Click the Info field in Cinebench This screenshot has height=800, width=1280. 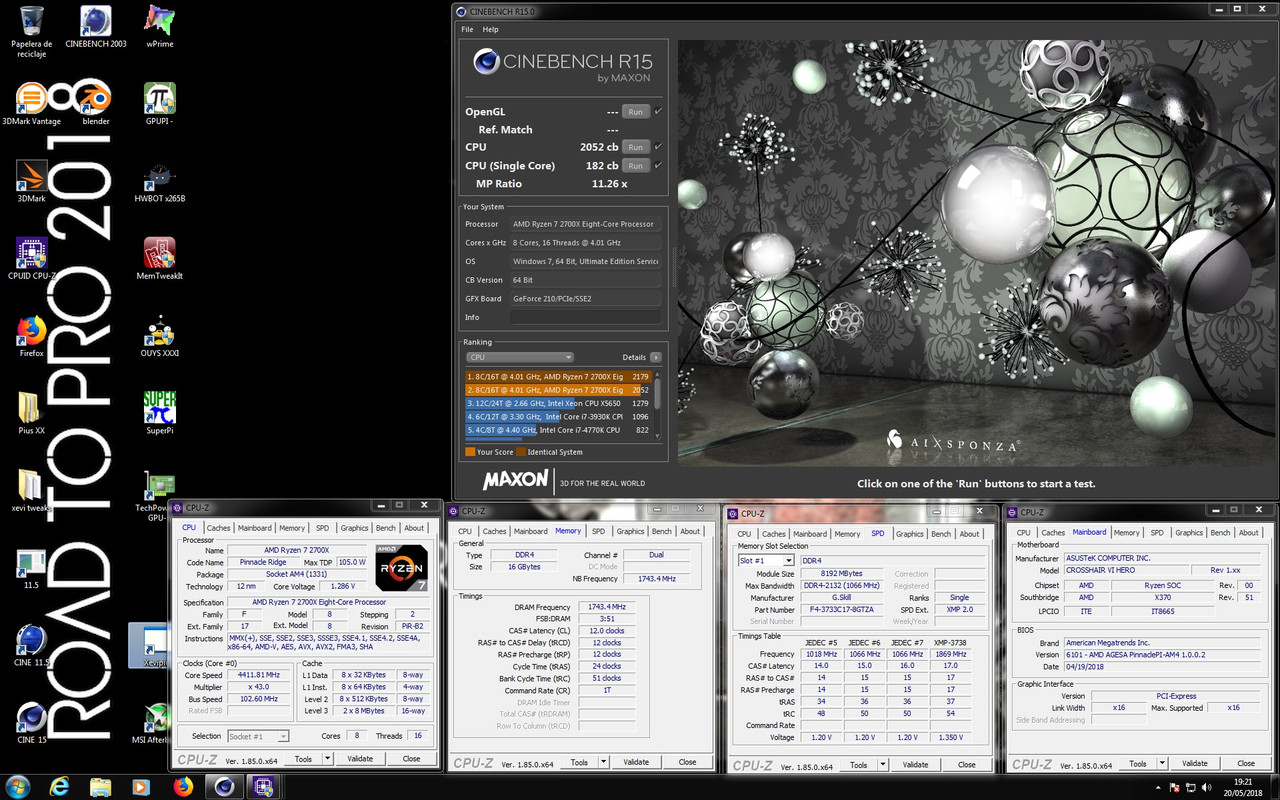[587, 317]
